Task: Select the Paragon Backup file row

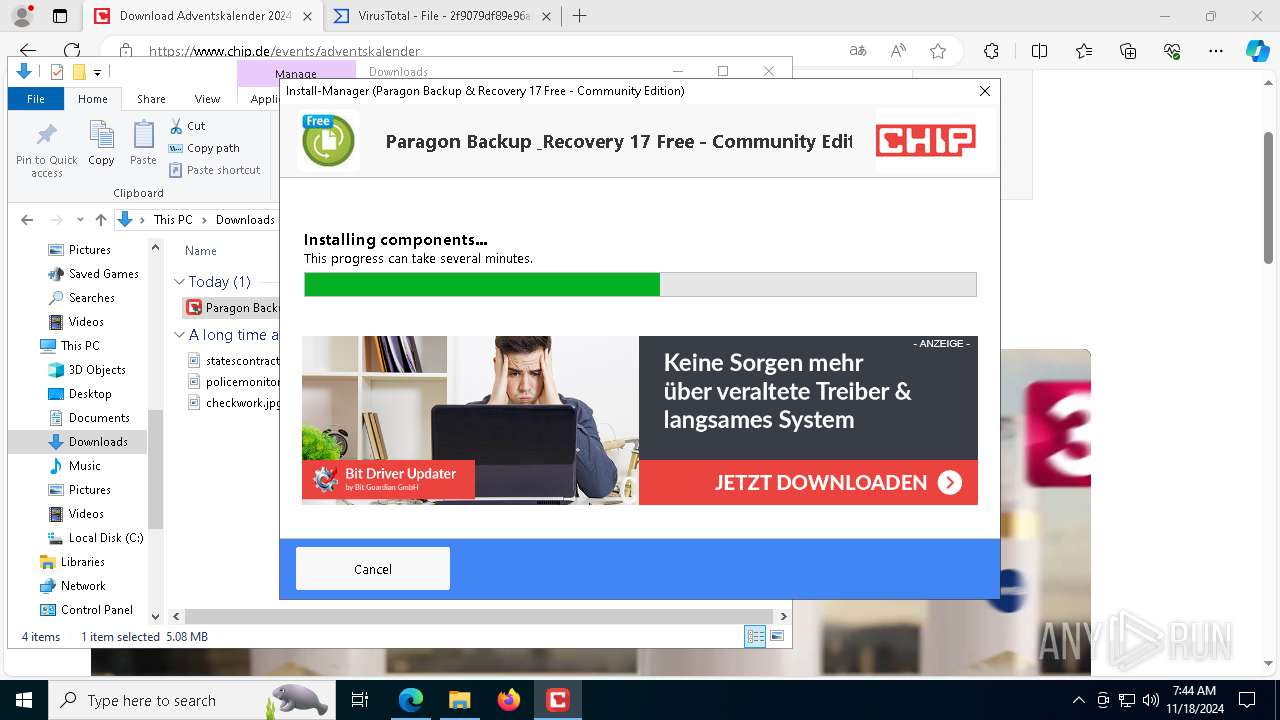Action: click(232, 308)
